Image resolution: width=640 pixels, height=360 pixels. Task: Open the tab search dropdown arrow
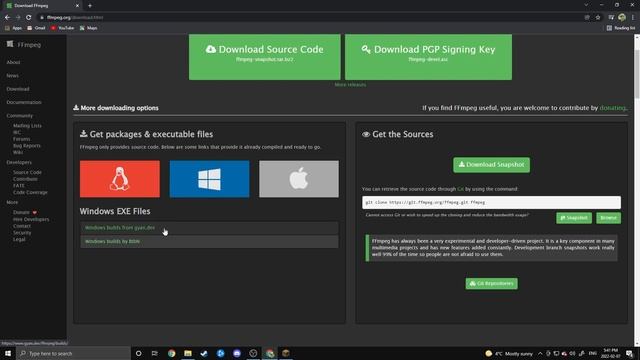tap(586, 5)
